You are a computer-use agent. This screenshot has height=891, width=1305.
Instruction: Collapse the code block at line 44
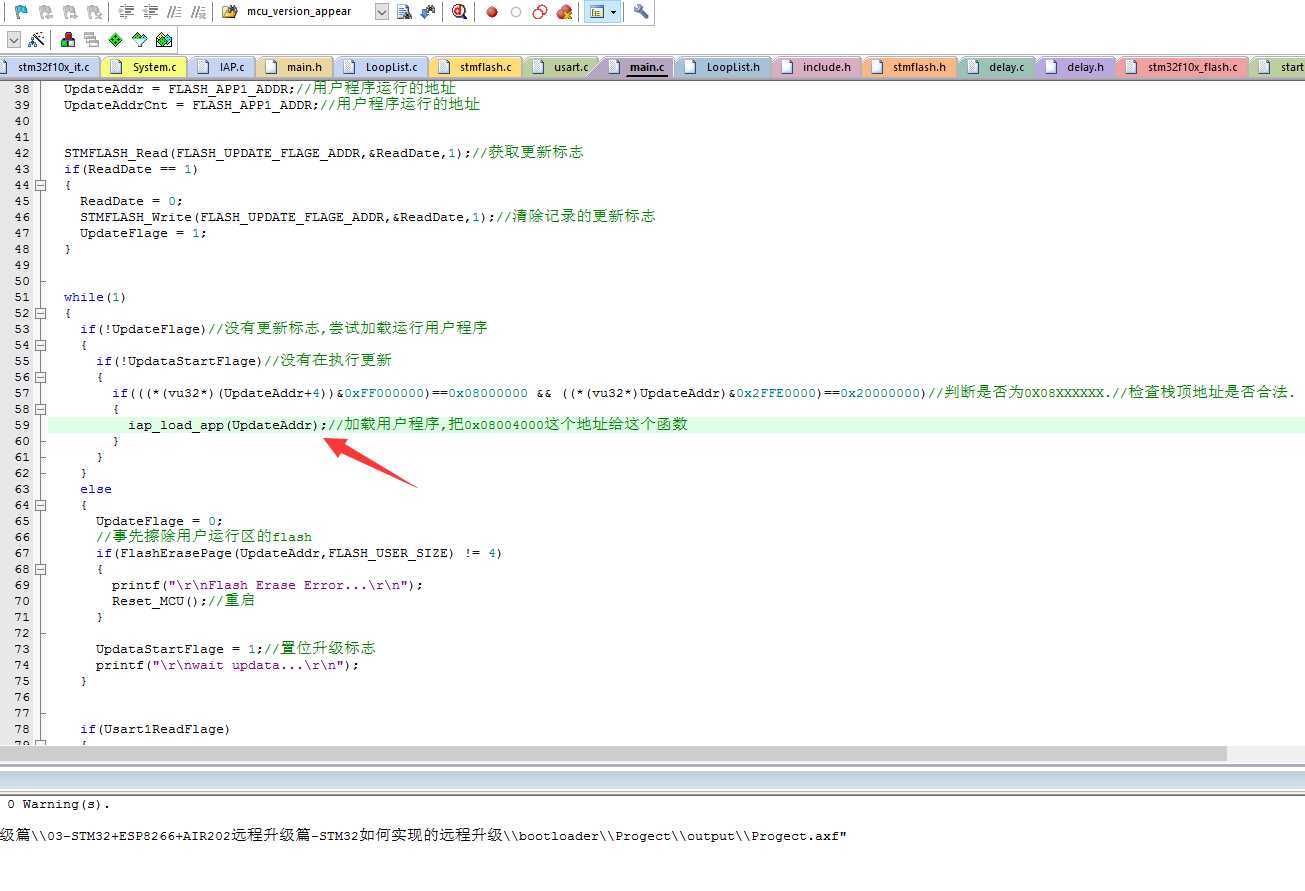pos(41,185)
